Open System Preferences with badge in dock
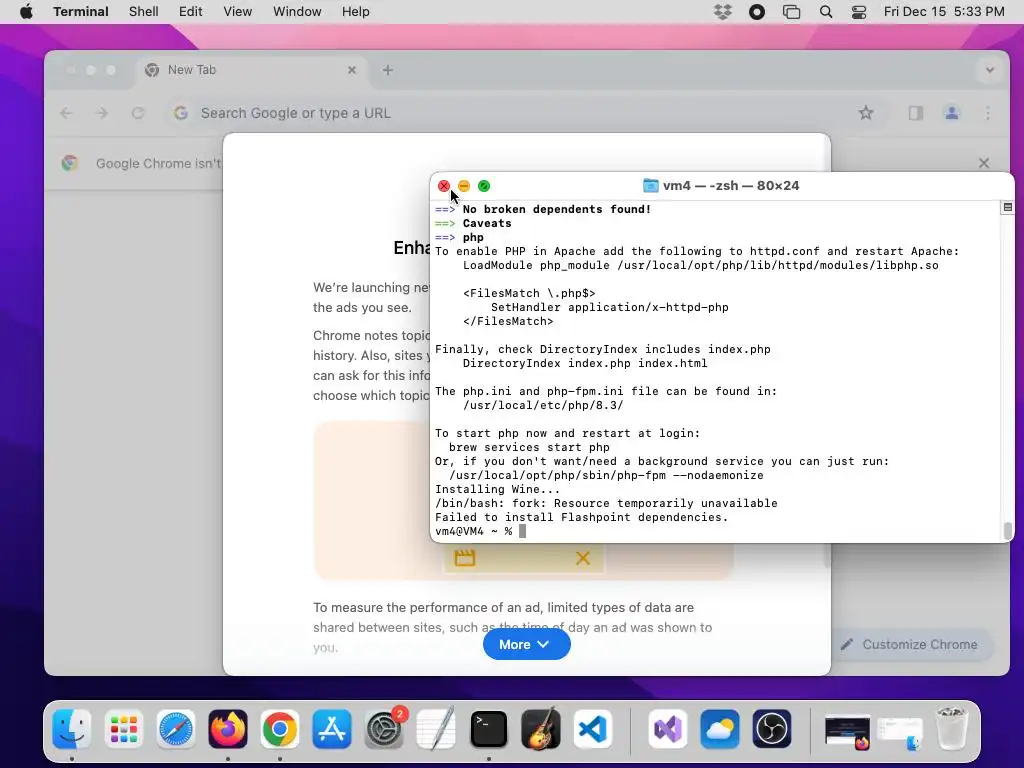Viewport: 1024px width, 768px height. point(384,729)
